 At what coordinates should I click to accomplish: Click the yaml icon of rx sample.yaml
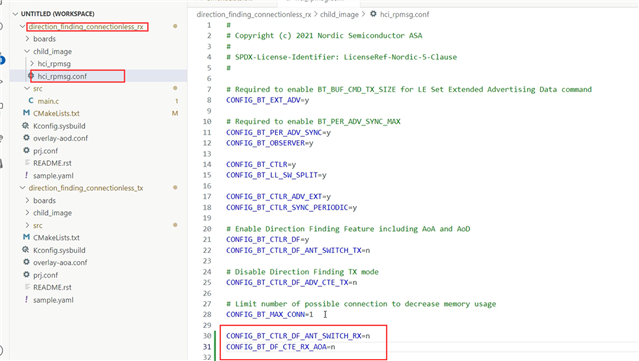(26, 175)
